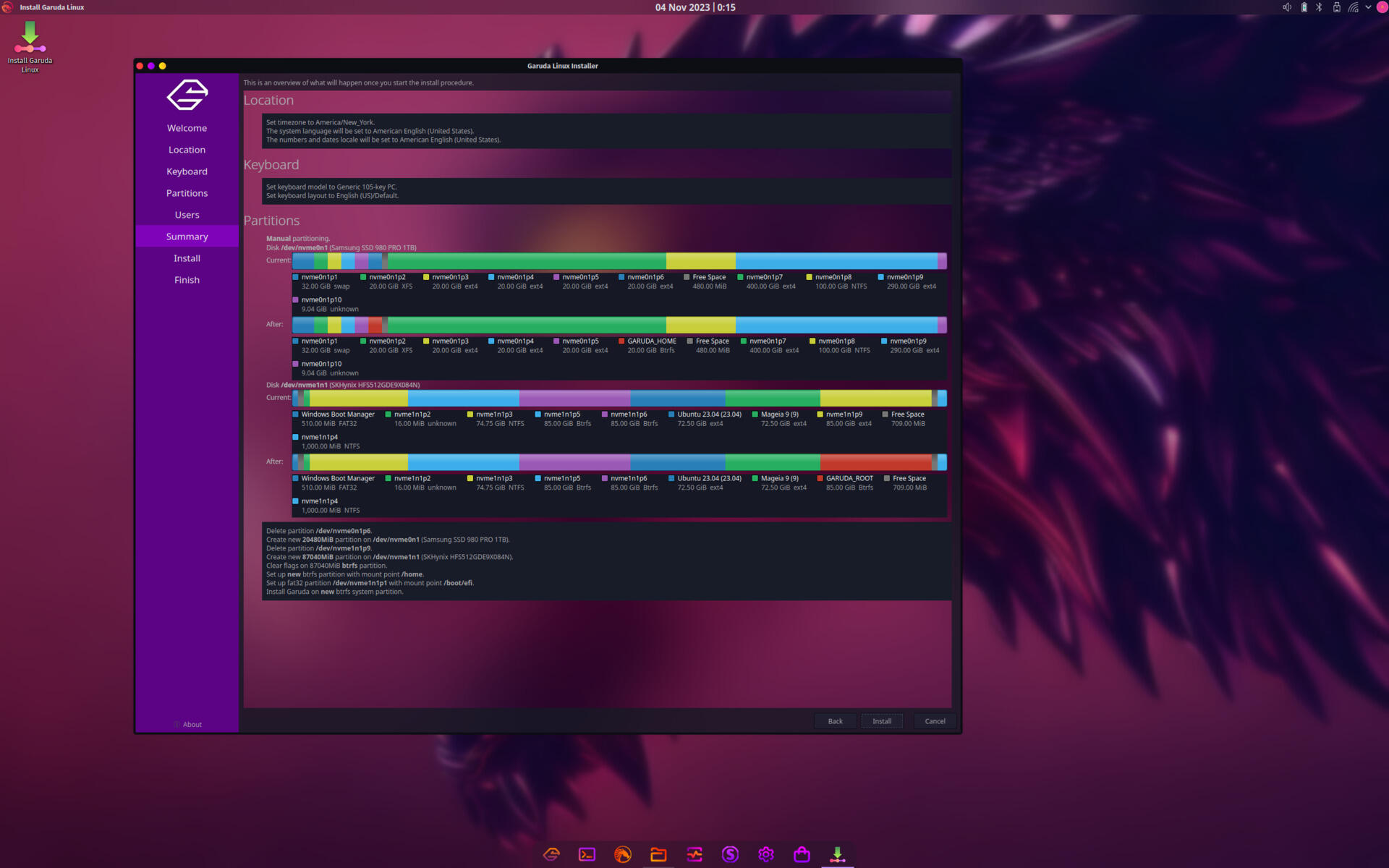
Task: Open the dragon-logo browser dock icon
Action: pos(622,854)
